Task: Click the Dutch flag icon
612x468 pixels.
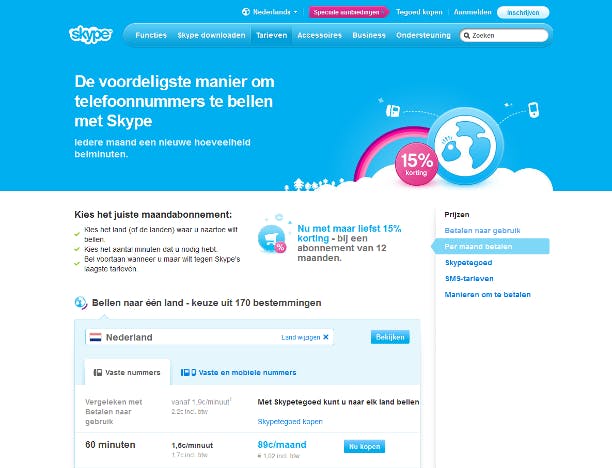Action: pos(96,337)
